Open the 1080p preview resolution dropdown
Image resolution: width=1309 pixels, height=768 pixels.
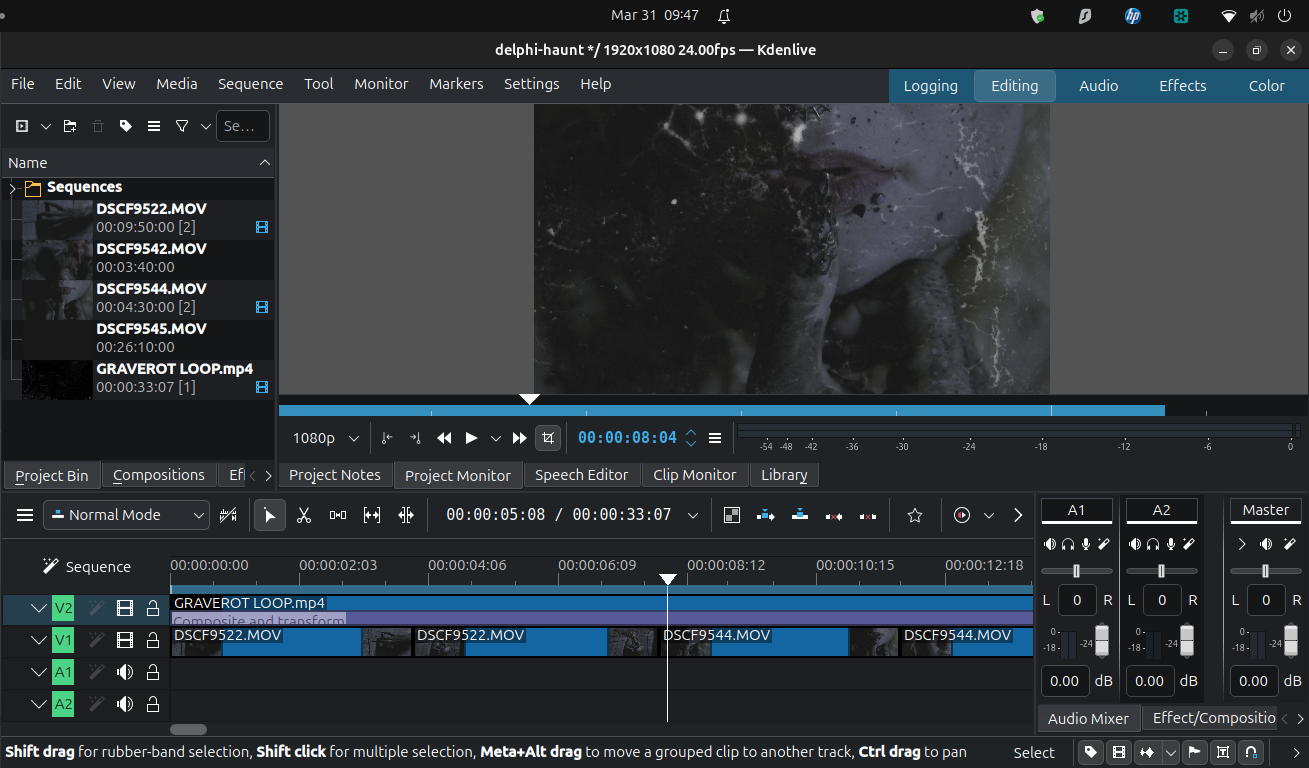click(x=326, y=438)
